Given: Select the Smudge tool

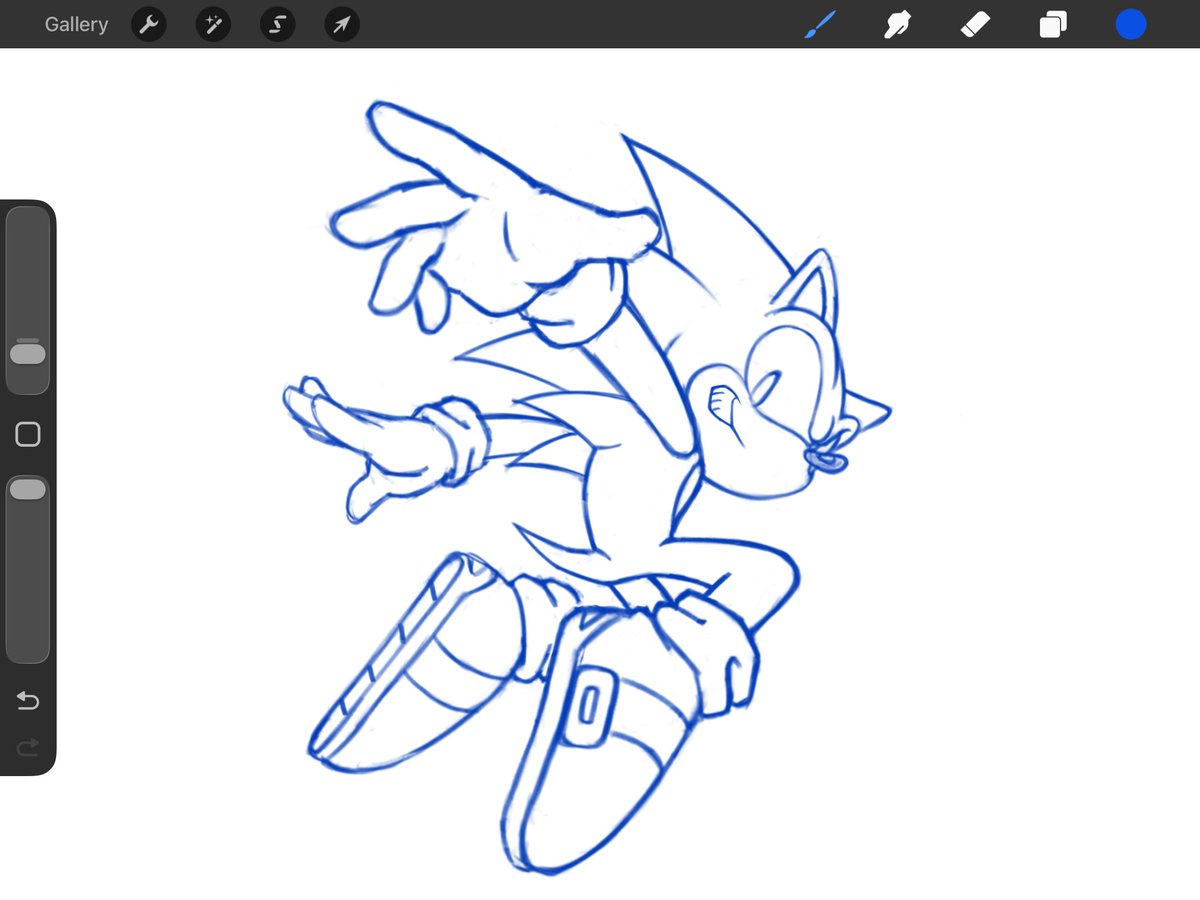Looking at the screenshot, I should click(897, 25).
